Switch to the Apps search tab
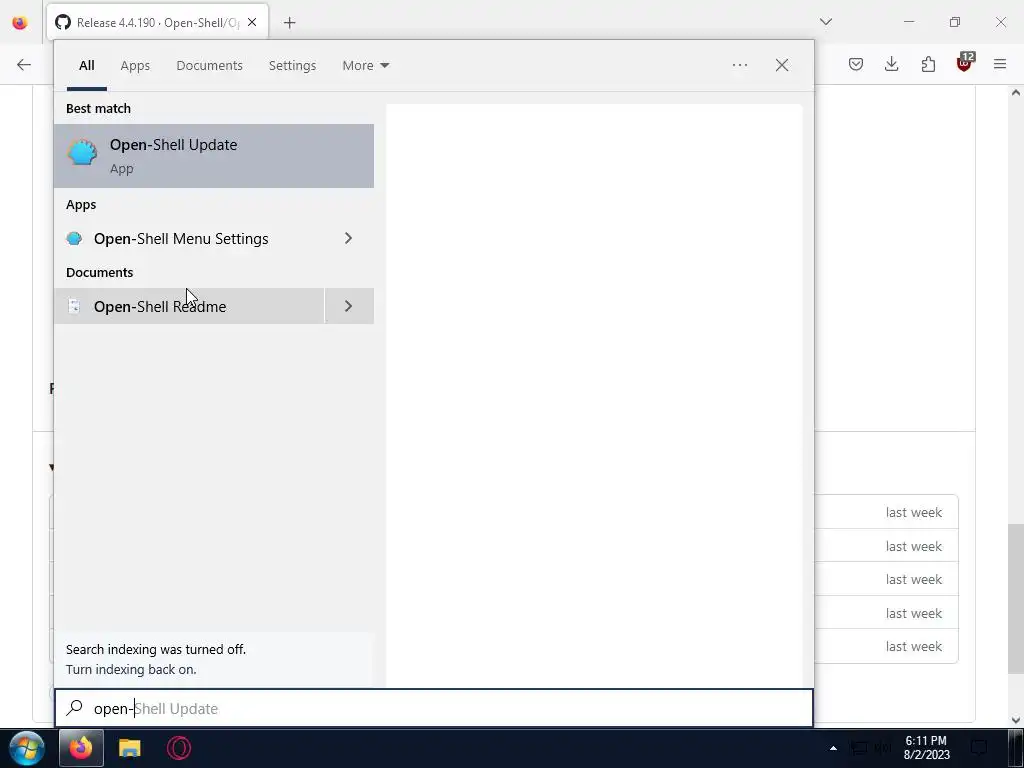 click(x=135, y=65)
